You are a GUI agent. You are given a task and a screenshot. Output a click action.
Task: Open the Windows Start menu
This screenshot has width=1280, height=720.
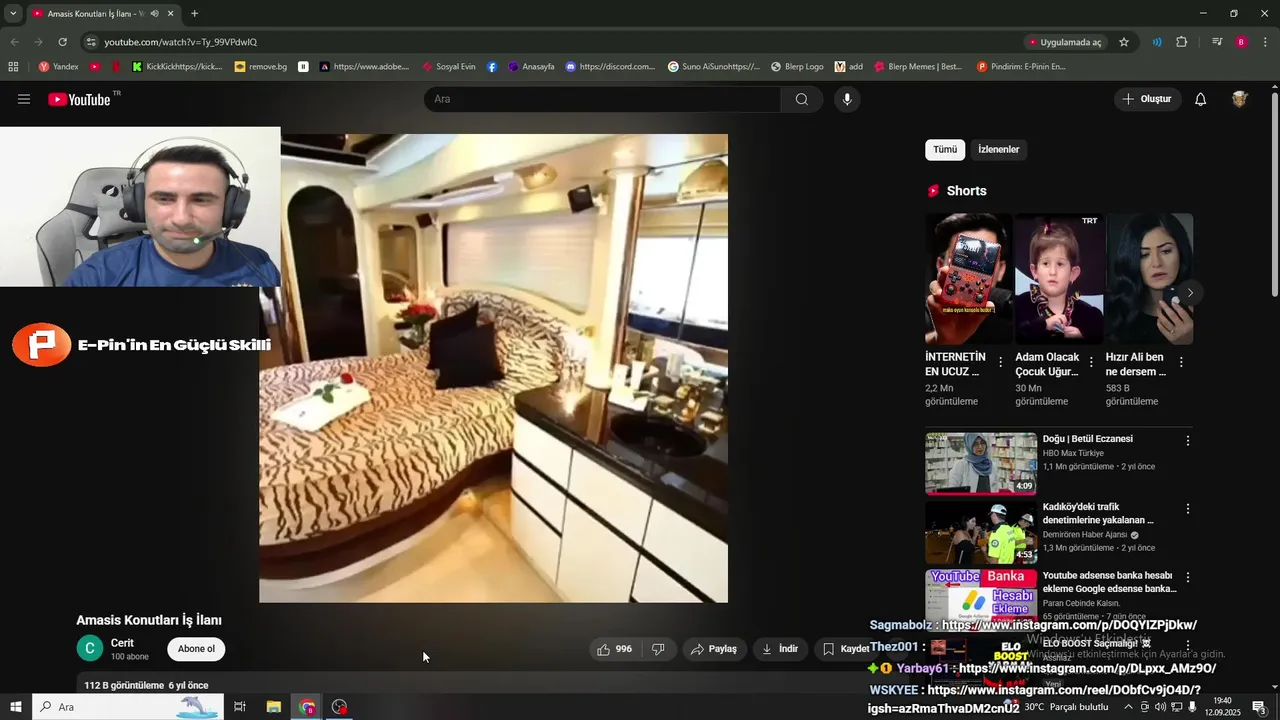15,707
